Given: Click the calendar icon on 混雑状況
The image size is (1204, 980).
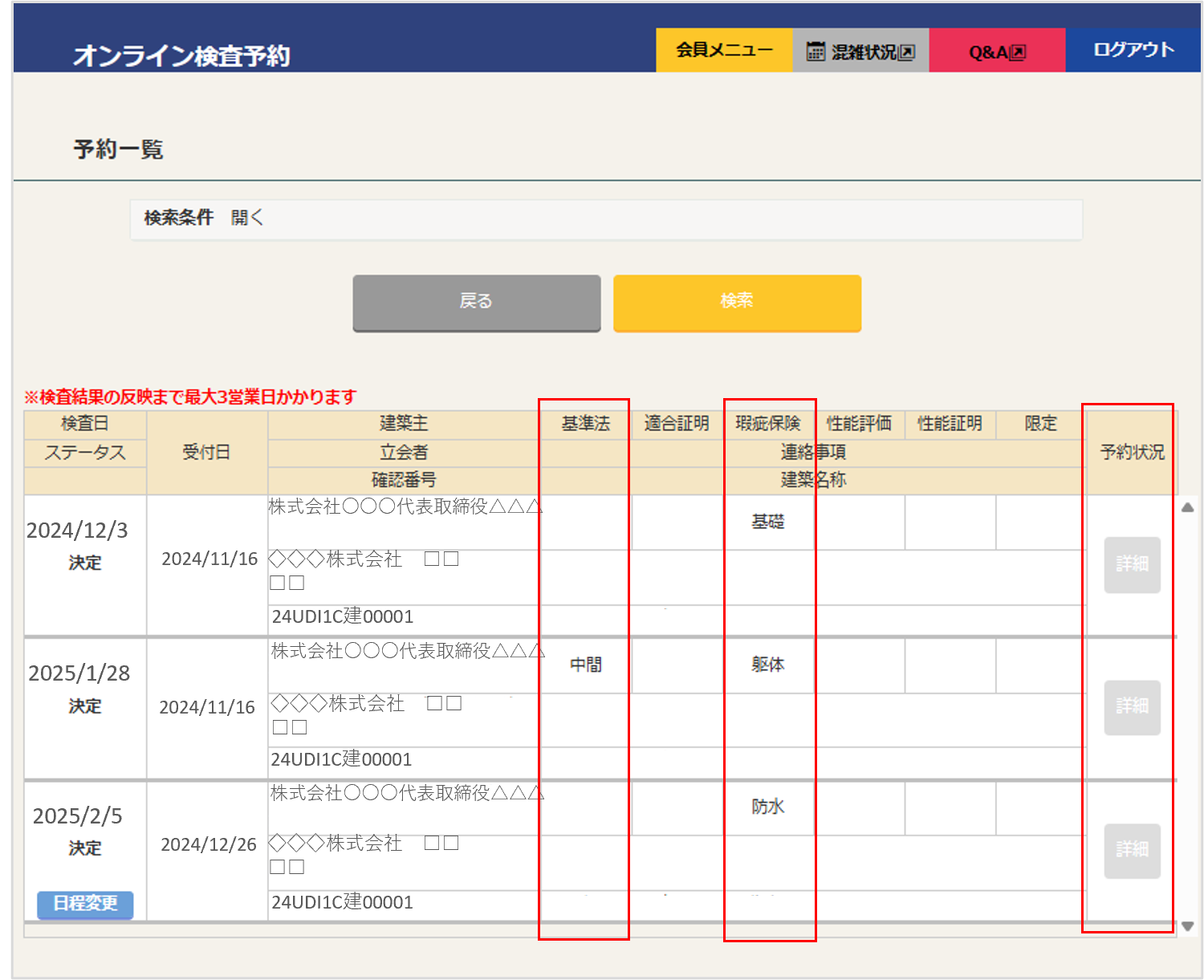Looking at the screenshot, I should 815,51.
